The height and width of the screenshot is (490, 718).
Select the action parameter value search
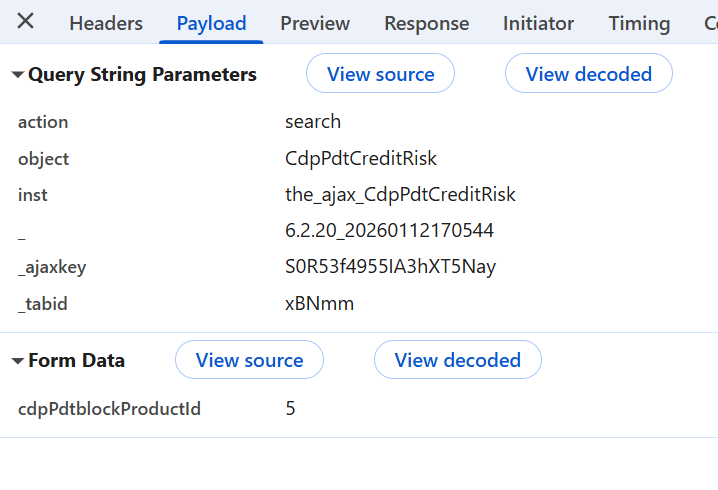(x=313, y=122)
